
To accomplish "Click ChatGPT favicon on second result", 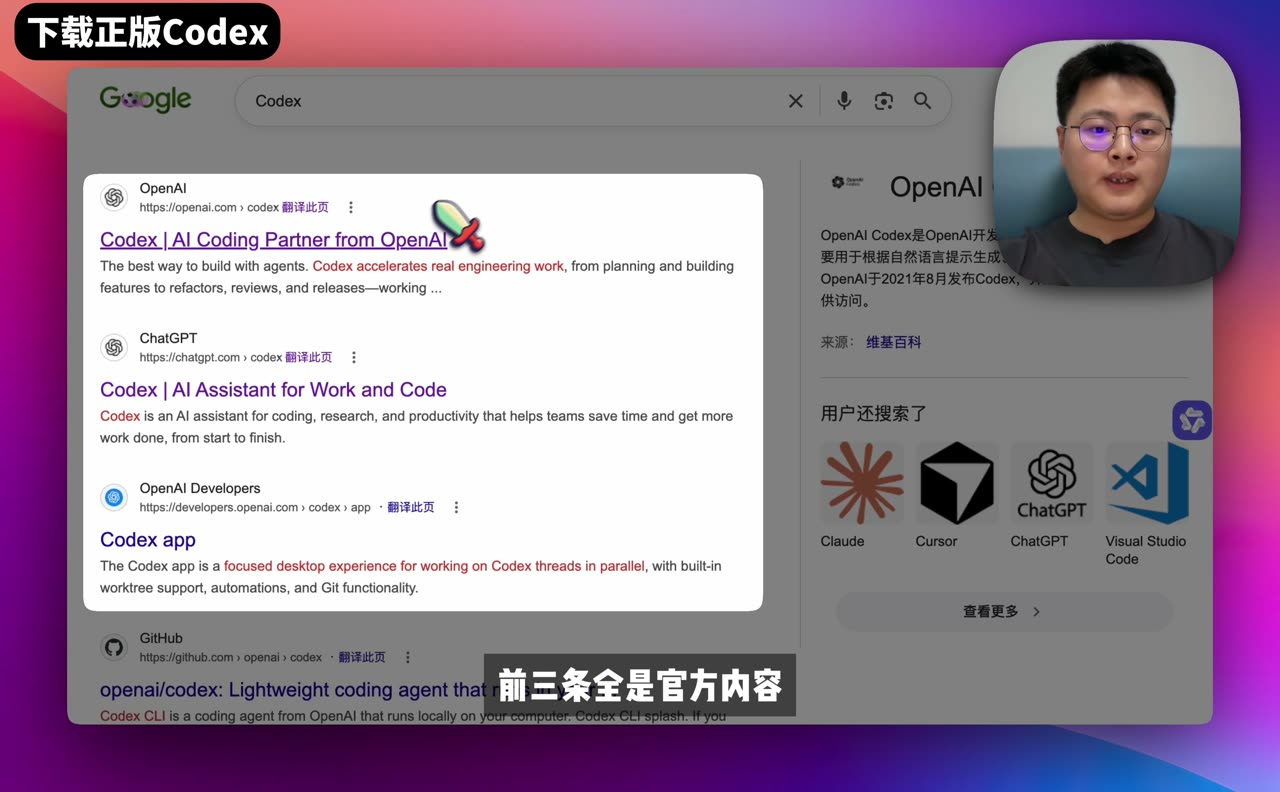I will 114,348.
